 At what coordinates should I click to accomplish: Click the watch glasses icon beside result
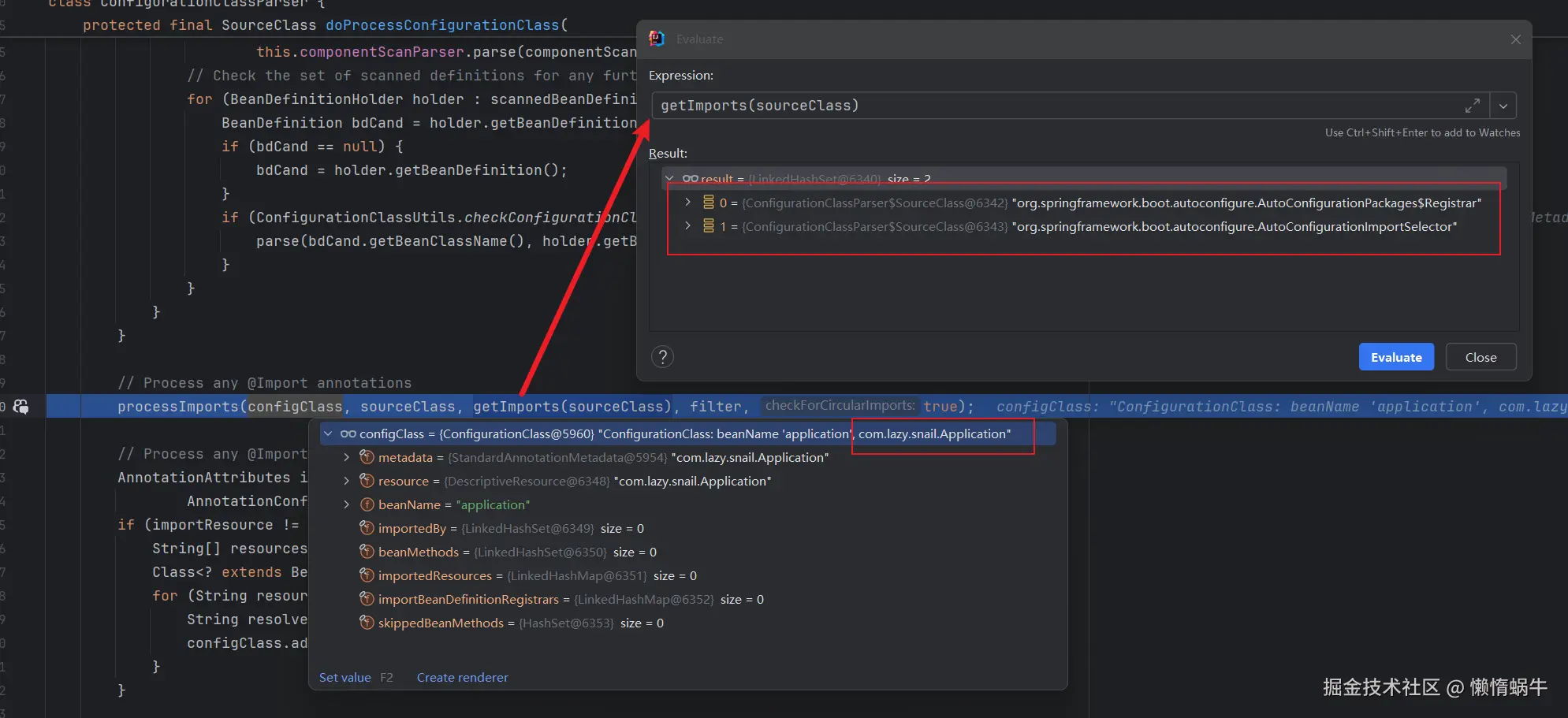pos(690,179)
